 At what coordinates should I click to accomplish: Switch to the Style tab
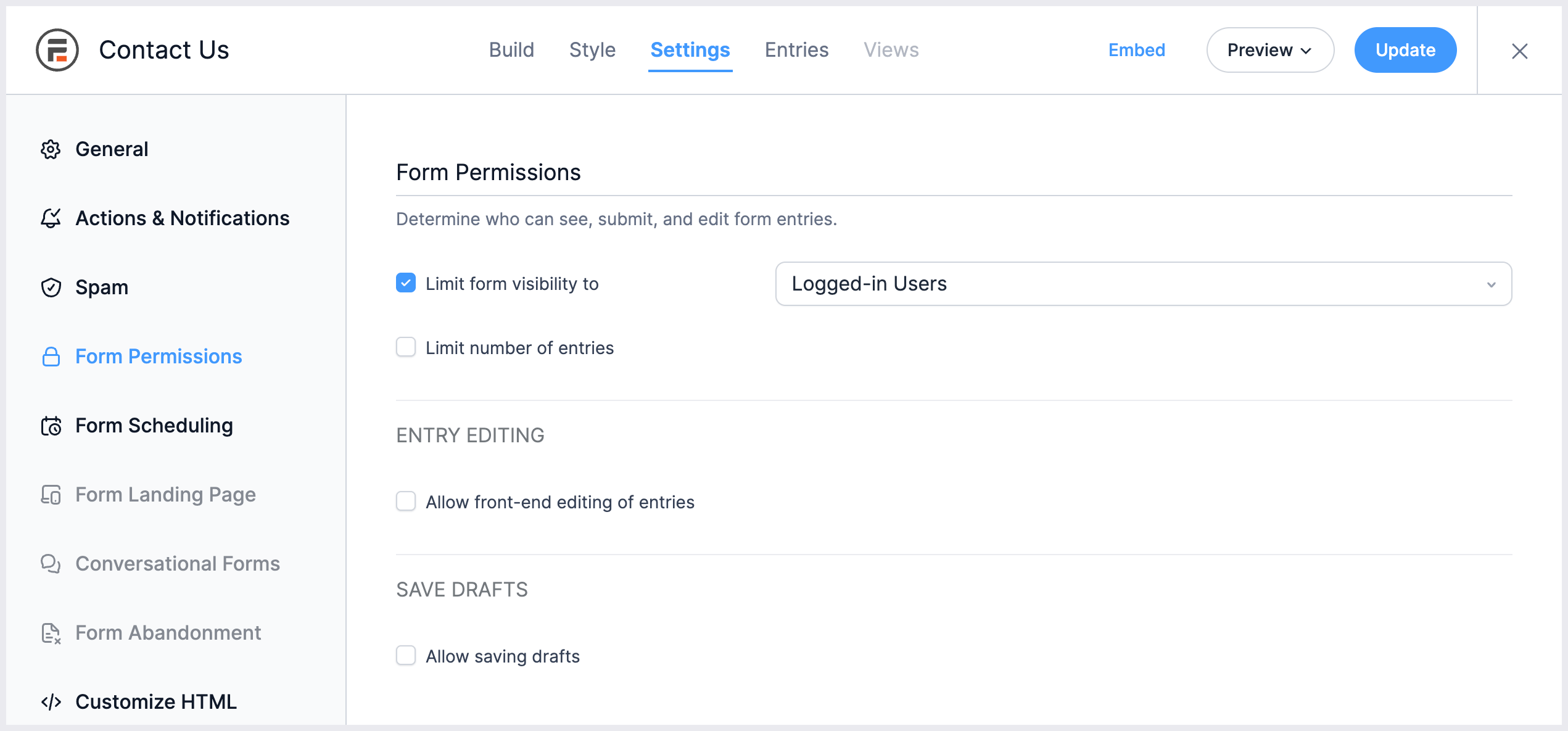pyautogui.click(x=592, y=50)
